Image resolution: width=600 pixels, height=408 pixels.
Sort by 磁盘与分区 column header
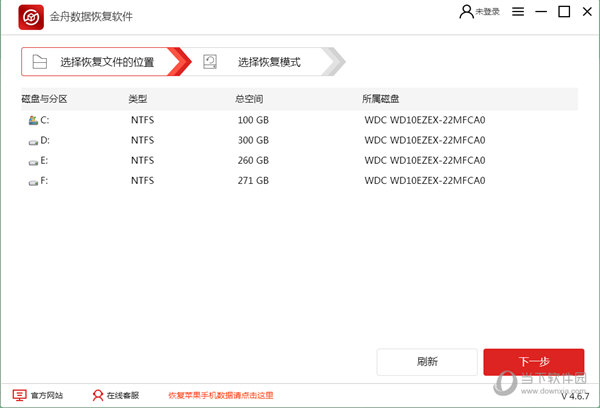[44, 99]
